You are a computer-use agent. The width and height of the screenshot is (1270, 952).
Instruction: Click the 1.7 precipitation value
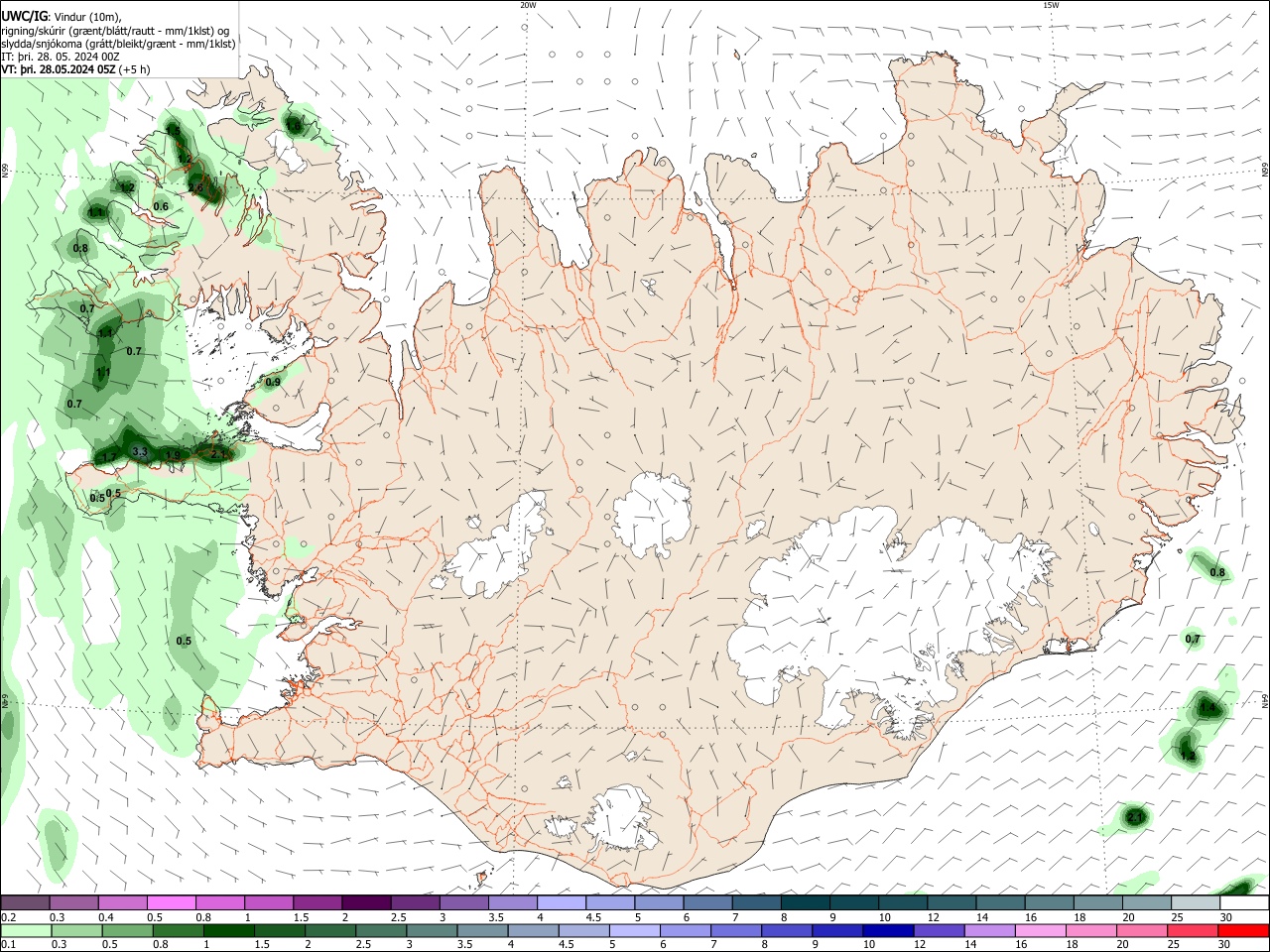click(x=109, y=456)
